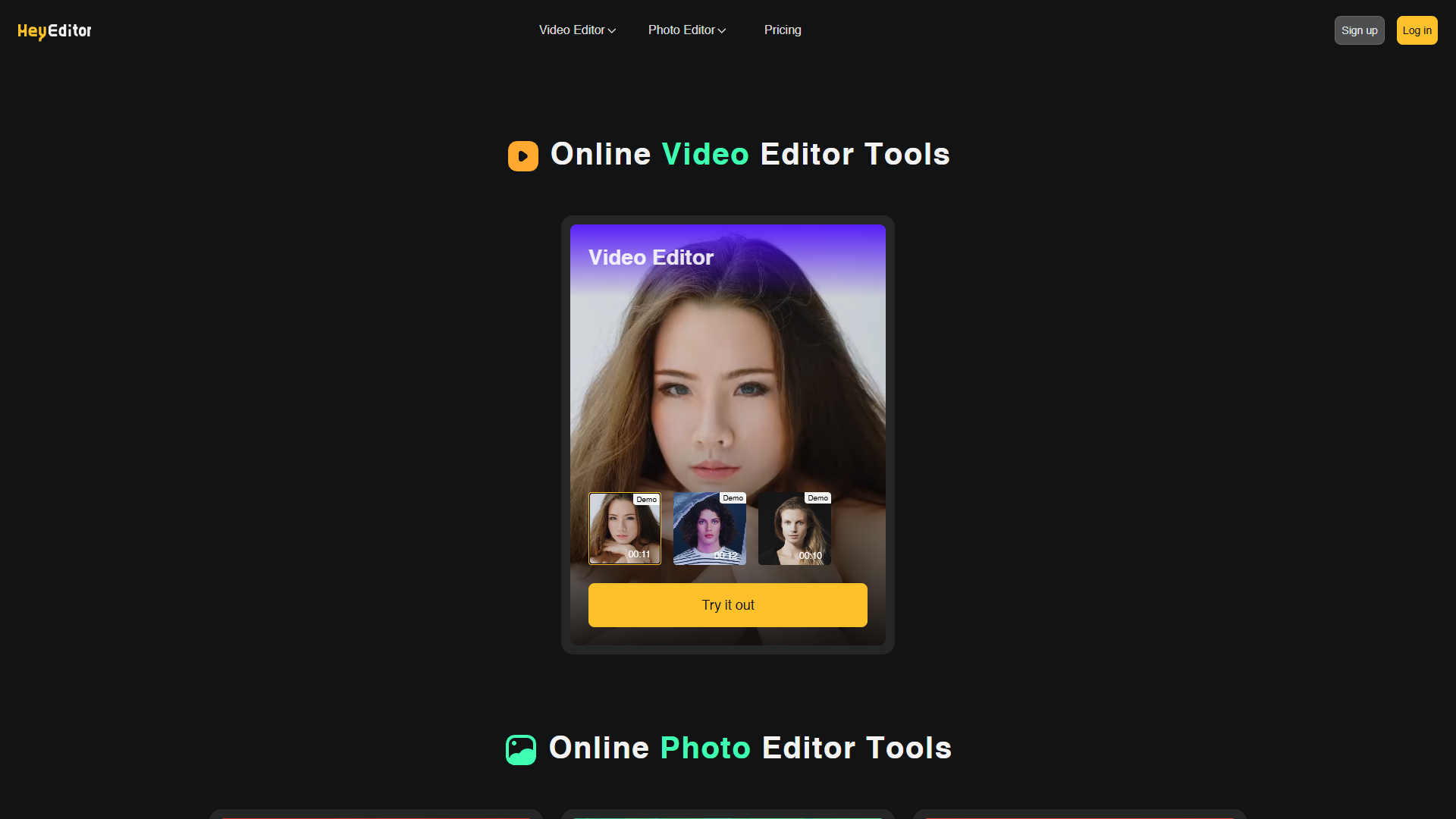
Task: Select the Photo Editor navigation item
Action: pyautogui.click(x=682, y=30)
